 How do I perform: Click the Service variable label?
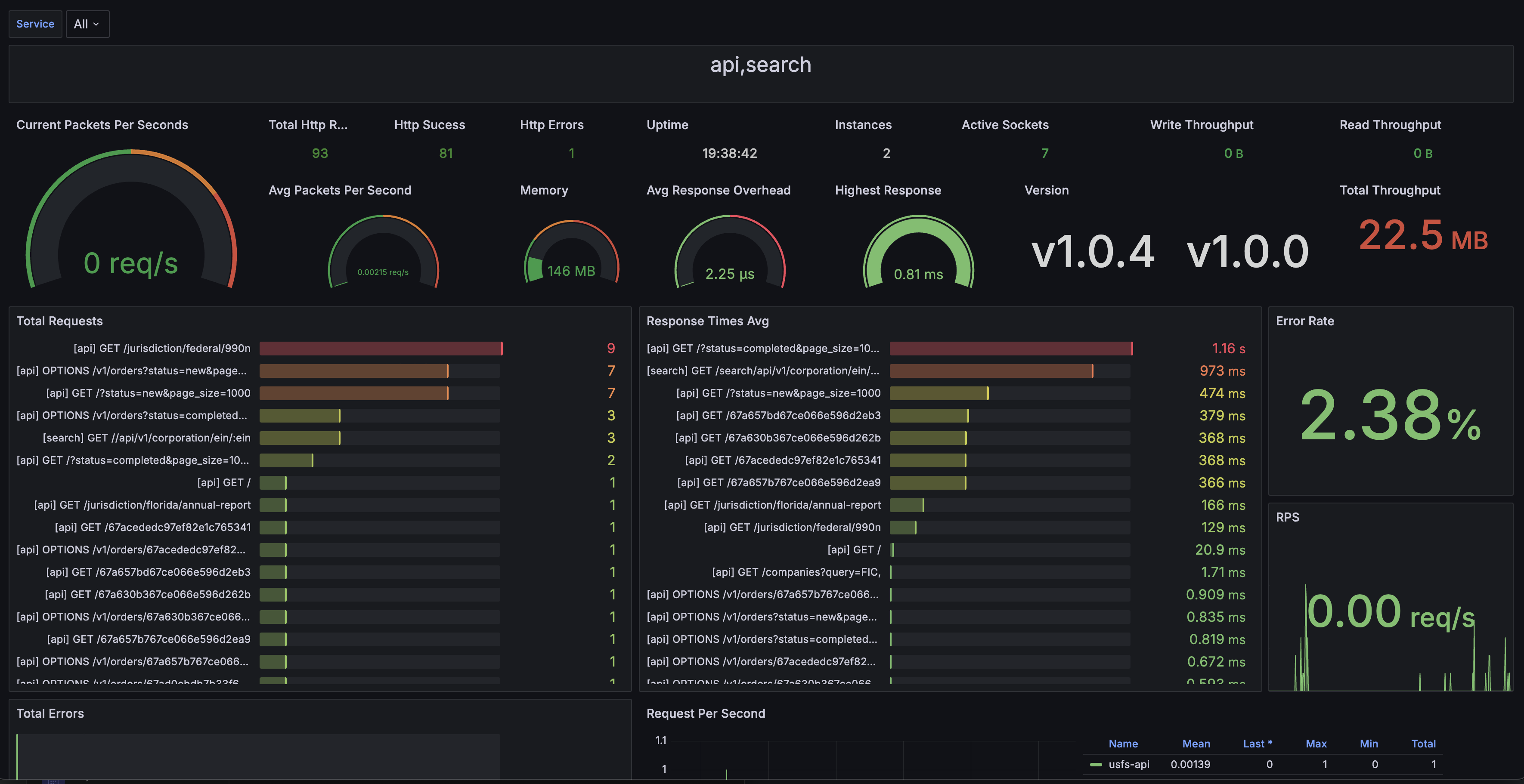35,24
